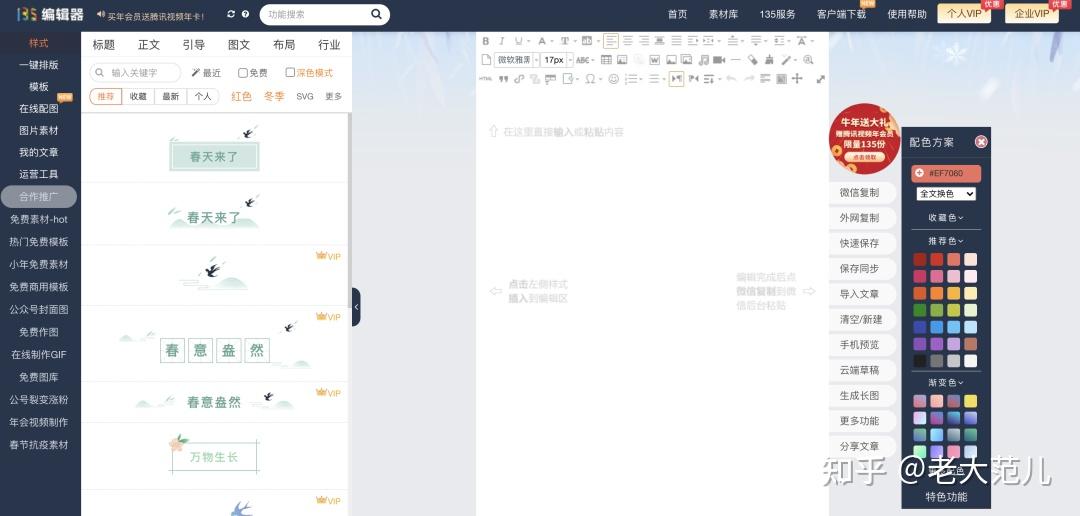This screenshot has height=516, width=1080.
Task: Select the 最新 filter tab
Action: point(170,96)
